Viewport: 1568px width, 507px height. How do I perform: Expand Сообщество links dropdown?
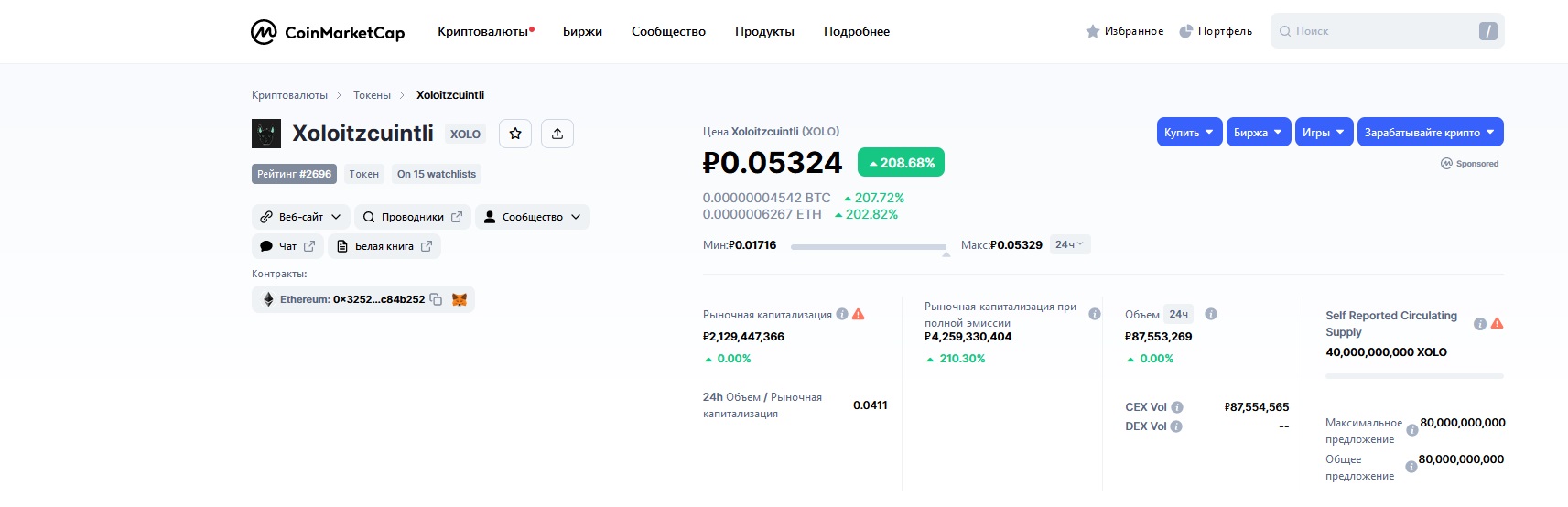[x=533, y=217]
